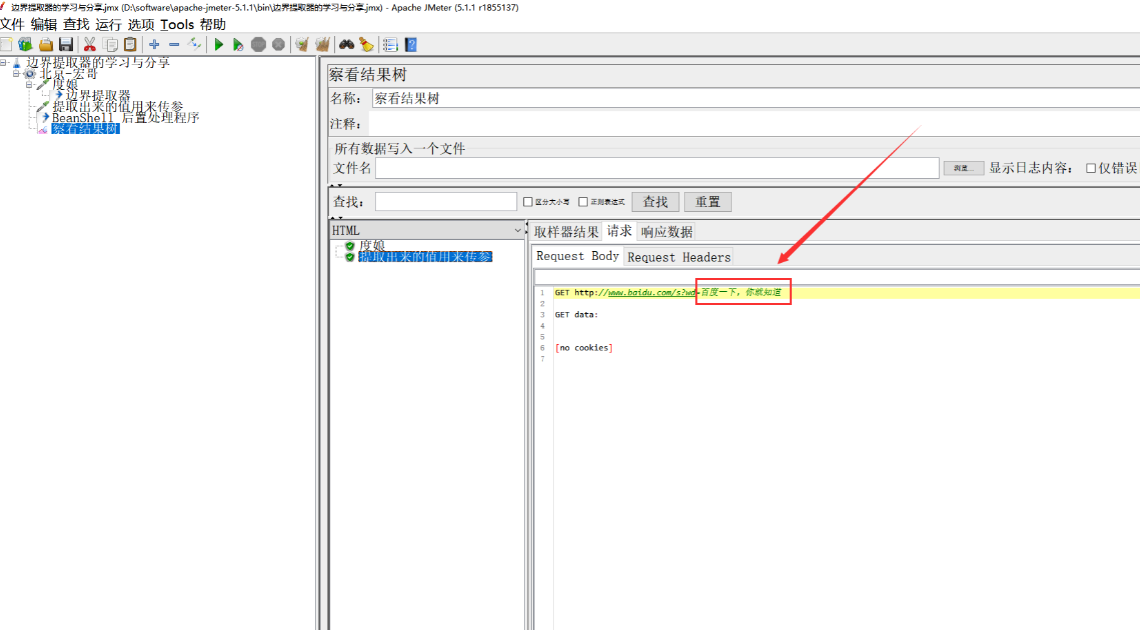
Task: Create a new test plan via toolbar
Action: (6, 45)
